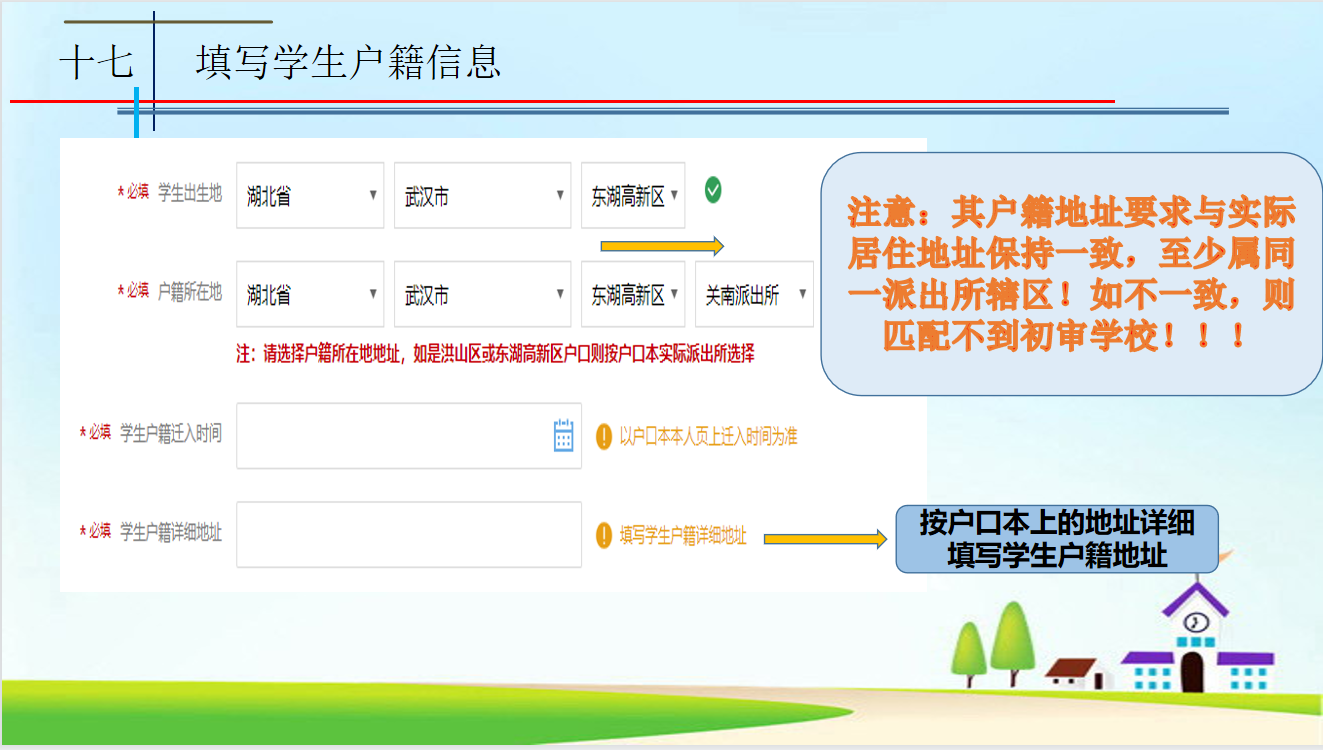This screenshot has height=750, width=1323.
Task: Open the 户籍所在地 province dropdown showing 湖北省
Action: pyautogui.click(x=310, y=295)
